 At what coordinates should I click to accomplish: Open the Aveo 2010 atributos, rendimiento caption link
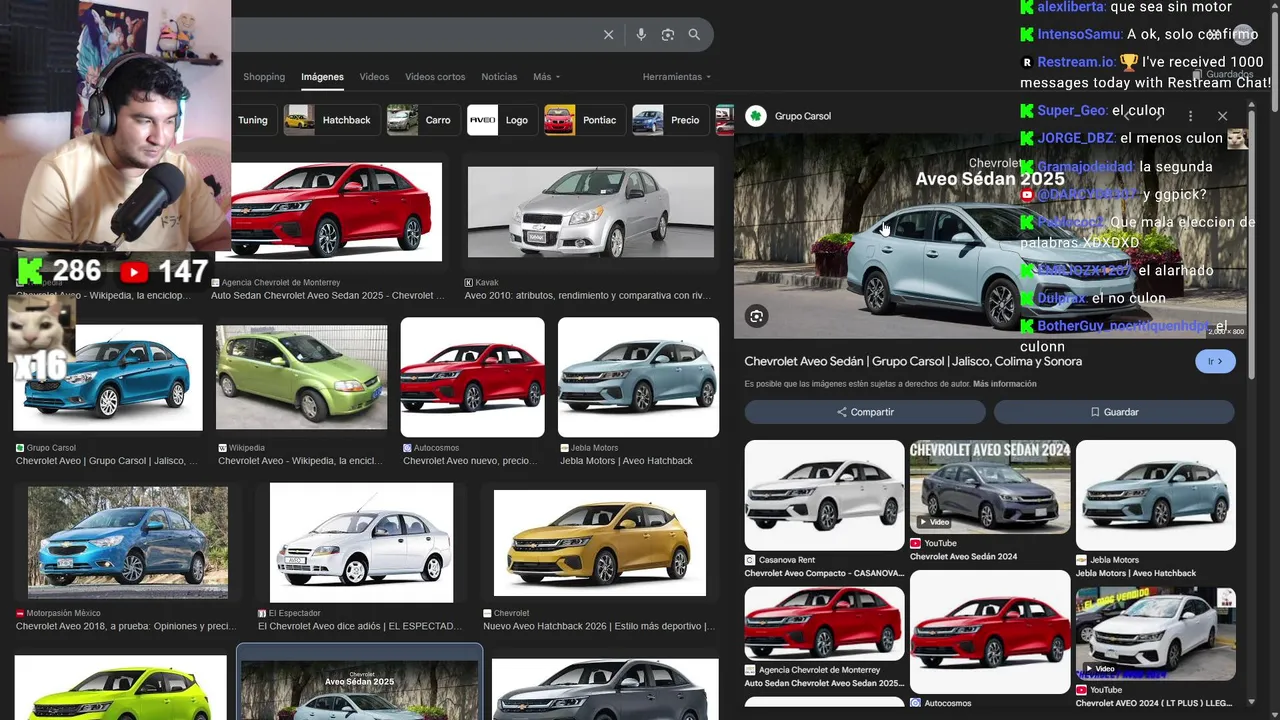pos(588,296)
